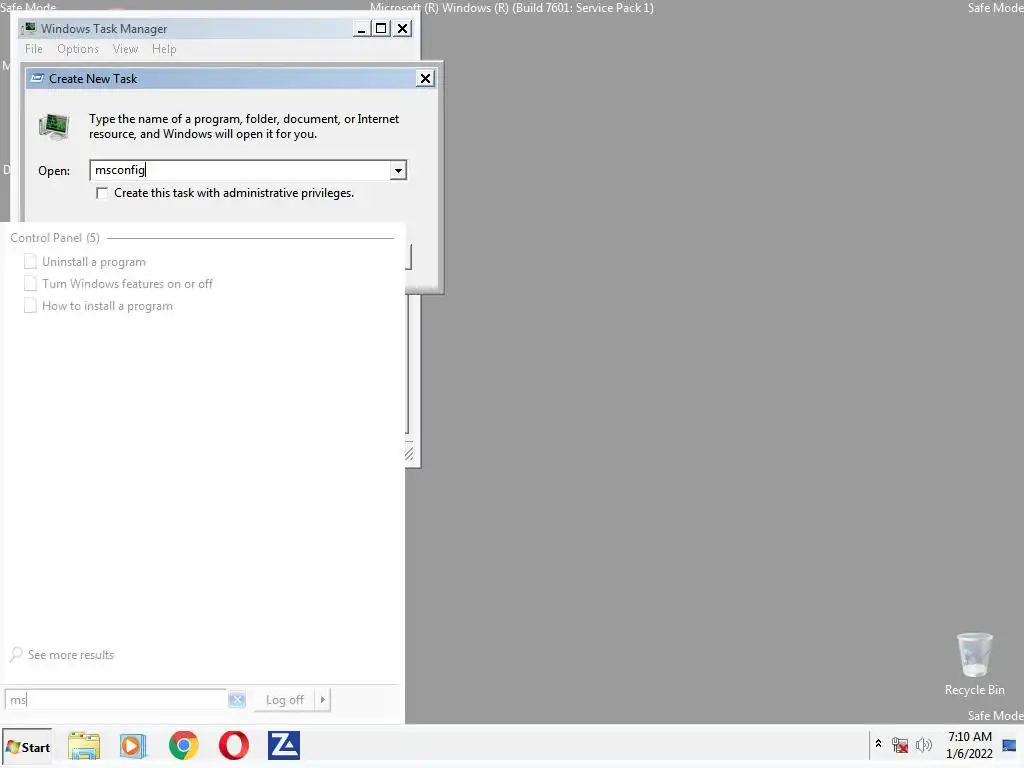
Task: Click the Control Panel (5) results header
Action: pyautogui.click(x=55, y=238)
